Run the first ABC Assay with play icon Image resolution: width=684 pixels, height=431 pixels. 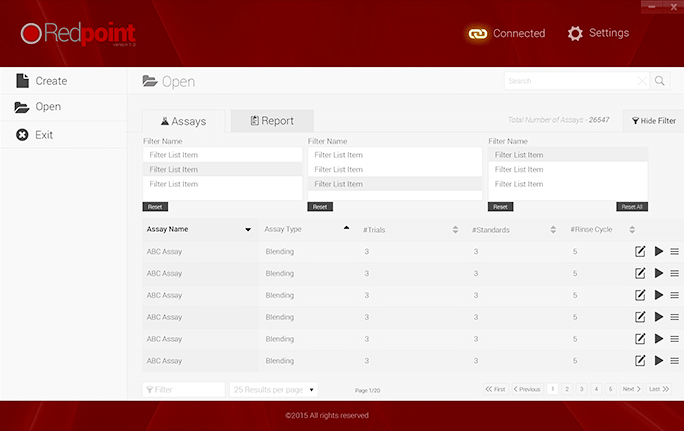[x=658, y=251]
